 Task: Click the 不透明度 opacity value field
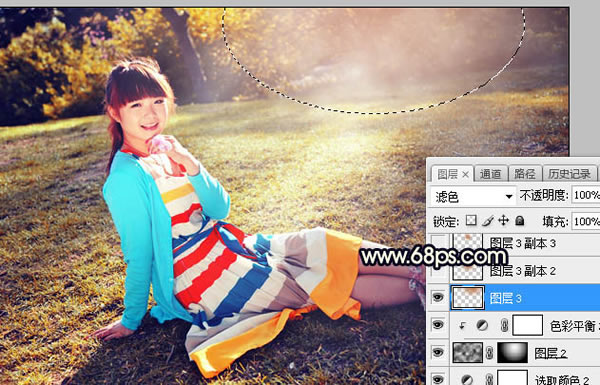coord(586,195)
